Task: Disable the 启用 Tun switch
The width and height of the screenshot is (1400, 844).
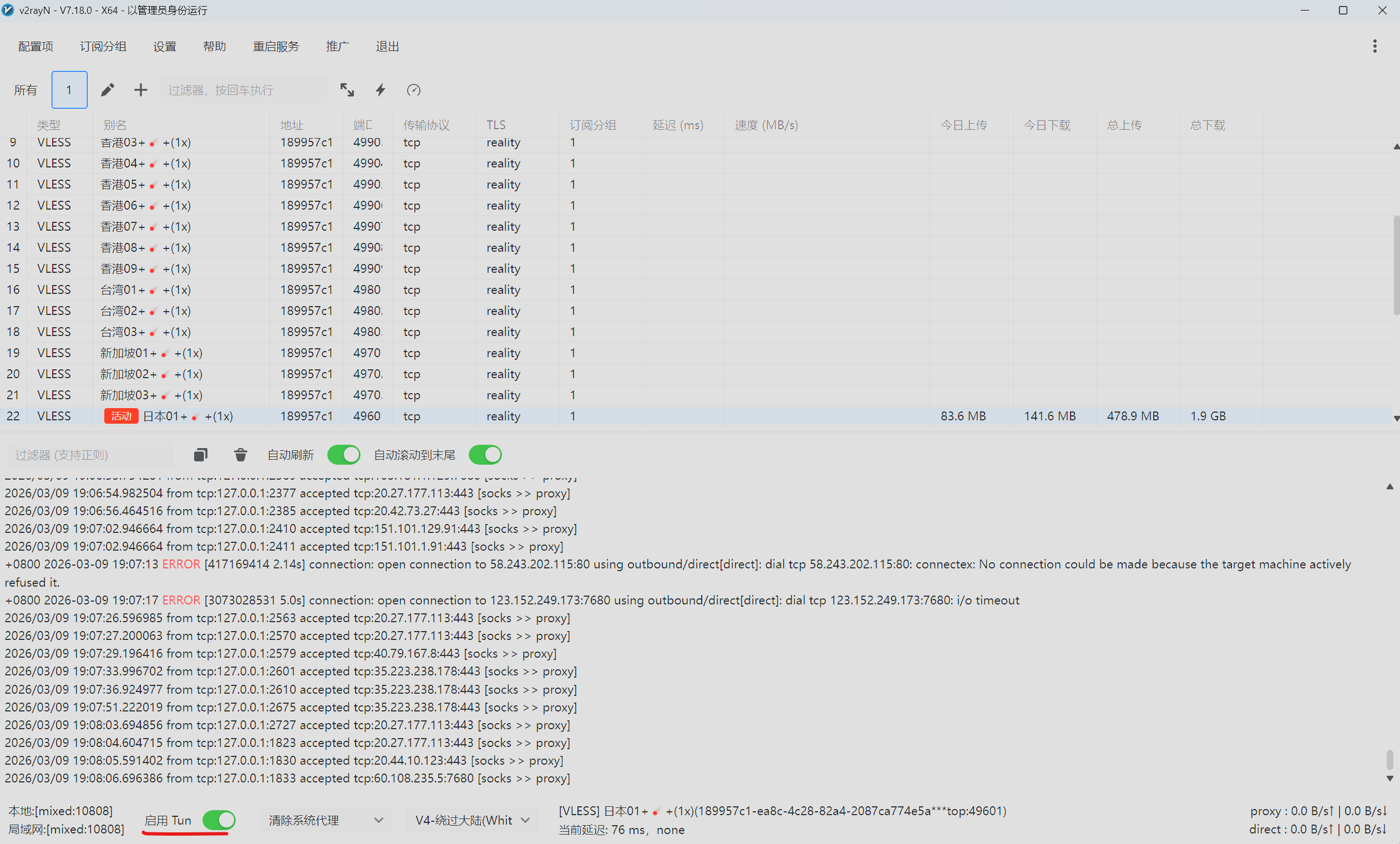Action: tap(219, 820)
